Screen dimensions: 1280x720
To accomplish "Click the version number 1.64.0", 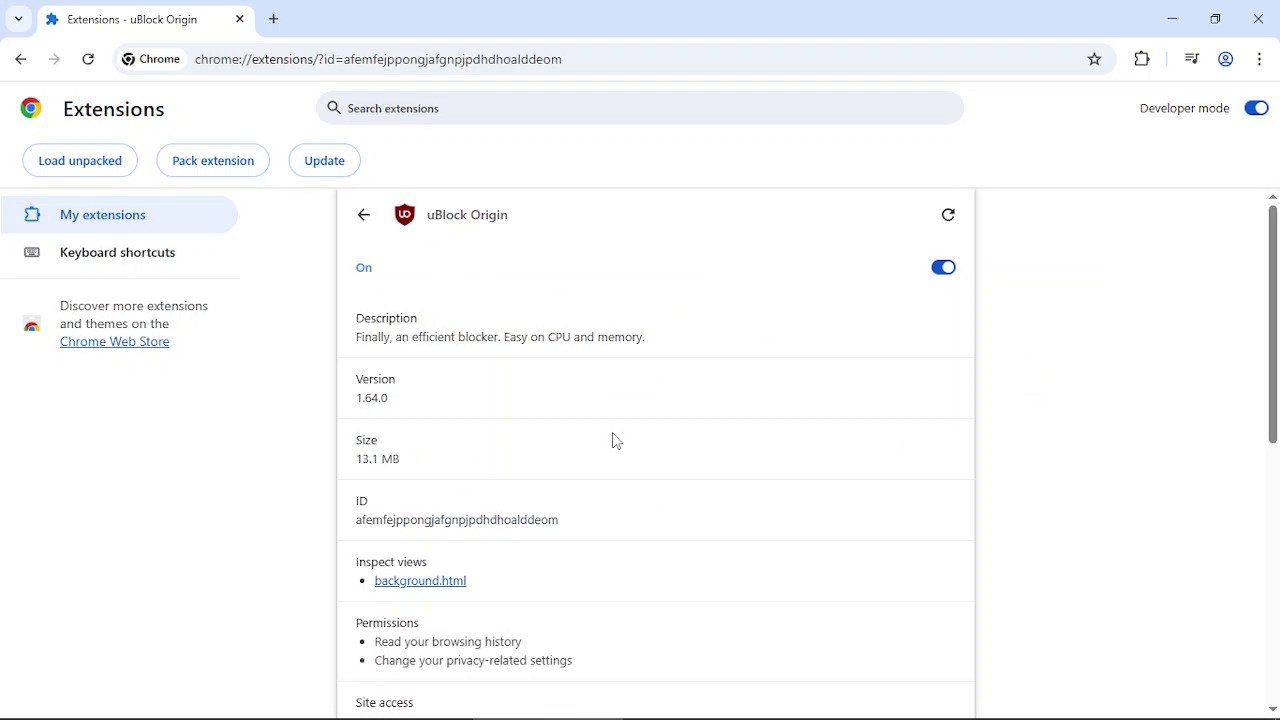I will click(372, 398).
